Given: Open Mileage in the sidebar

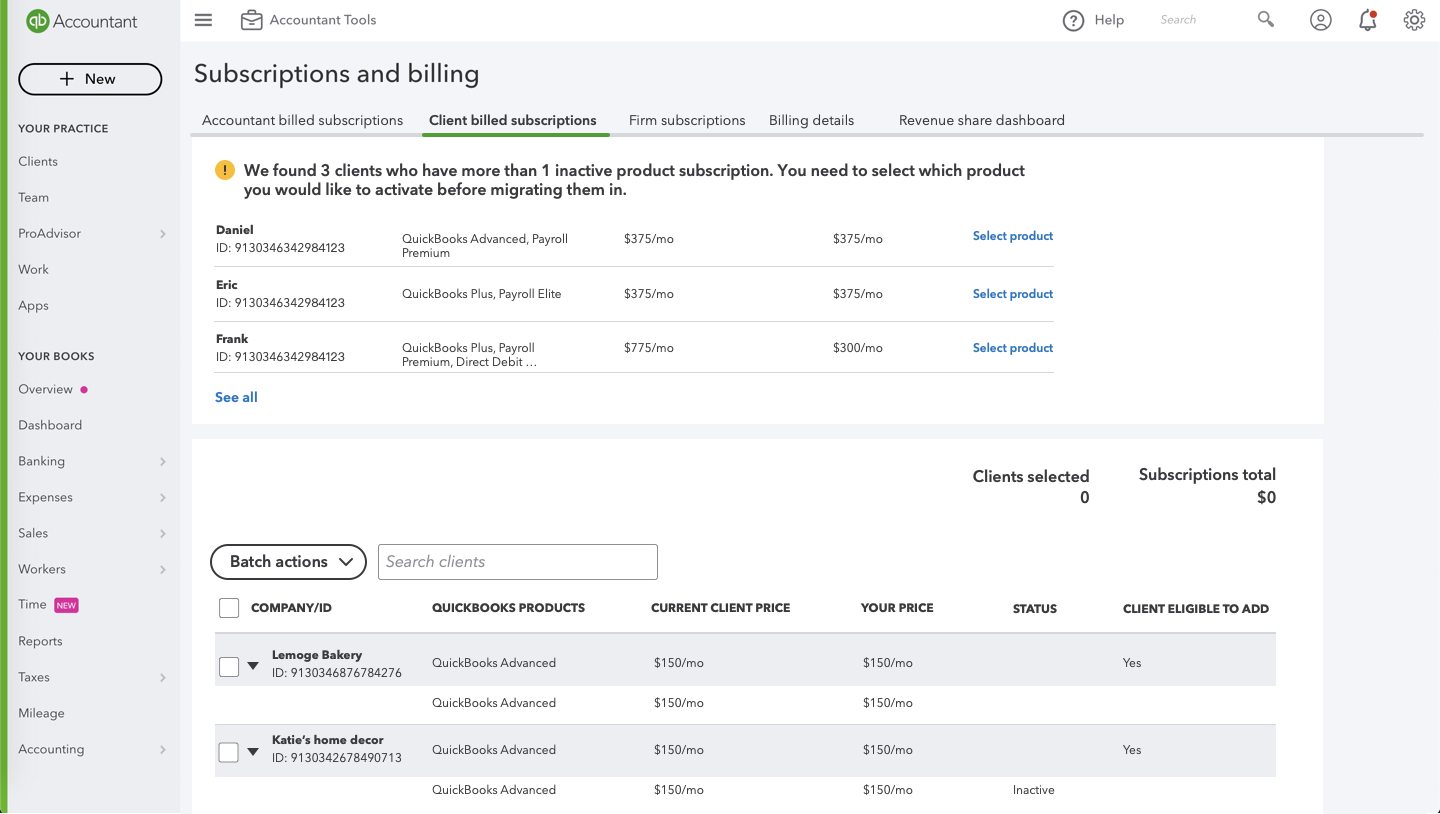Looking at the screenshot, I should tap(41, 714).
